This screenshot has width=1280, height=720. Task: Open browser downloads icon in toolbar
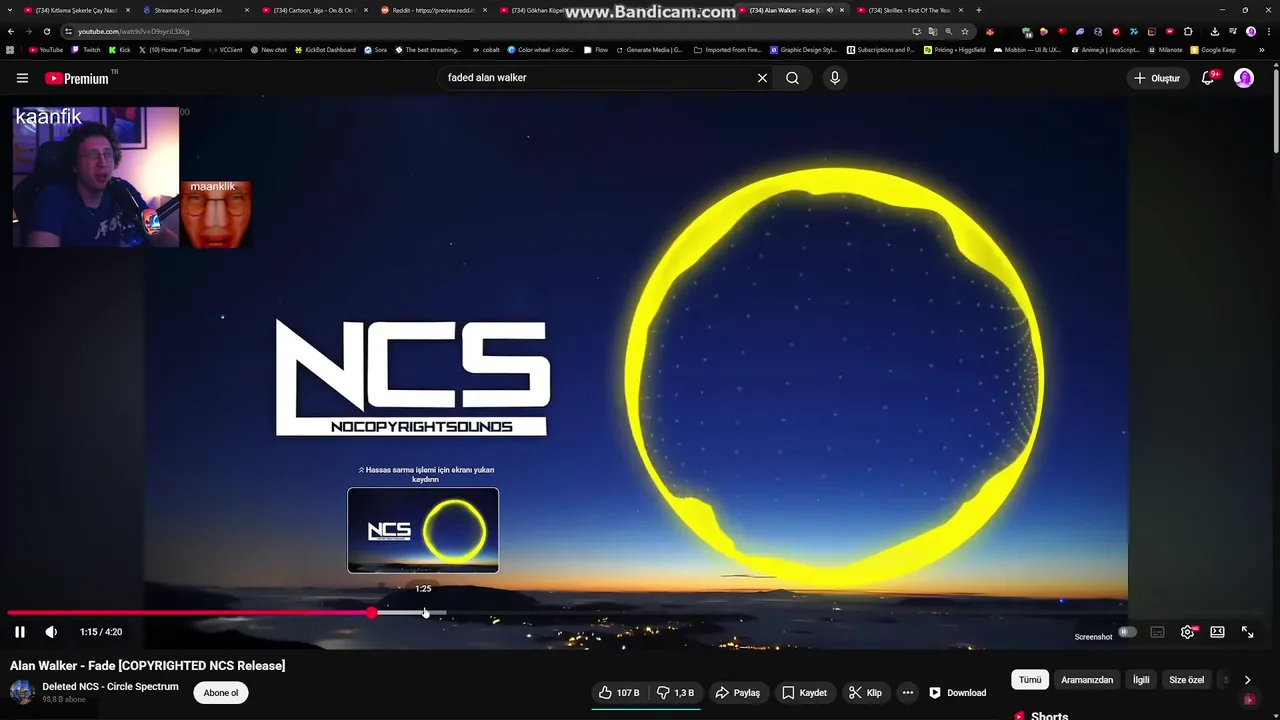click(1214, 31)
